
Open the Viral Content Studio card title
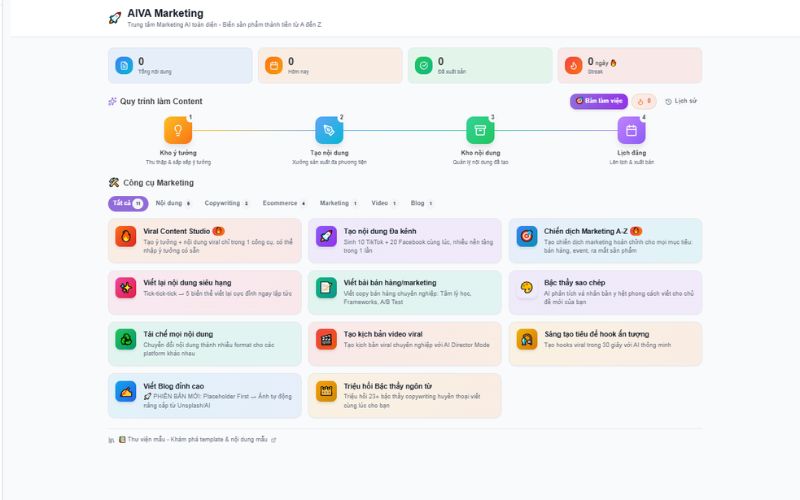click(177, 231)
